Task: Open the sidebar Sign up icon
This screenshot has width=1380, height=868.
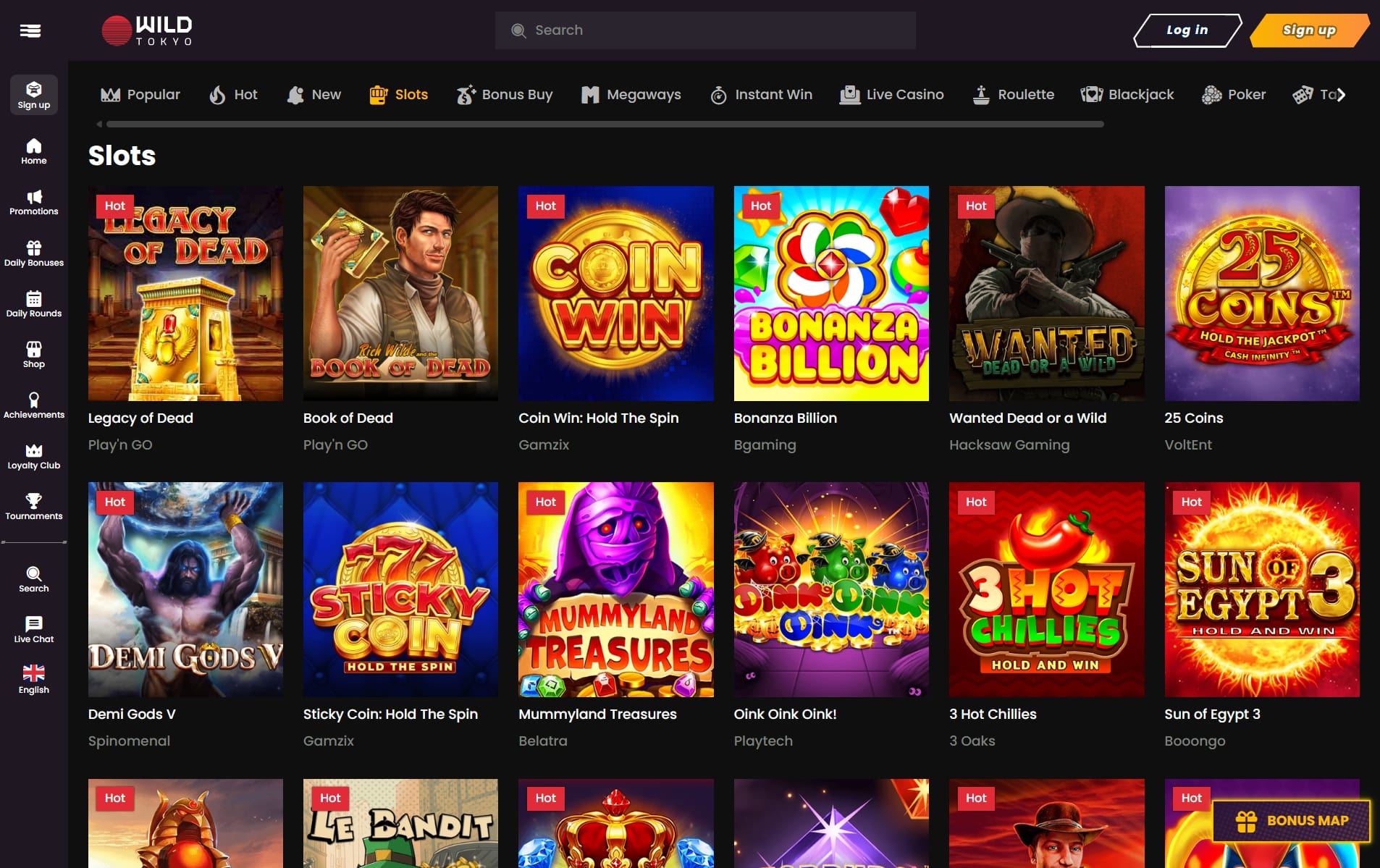Action: point(34,95)
